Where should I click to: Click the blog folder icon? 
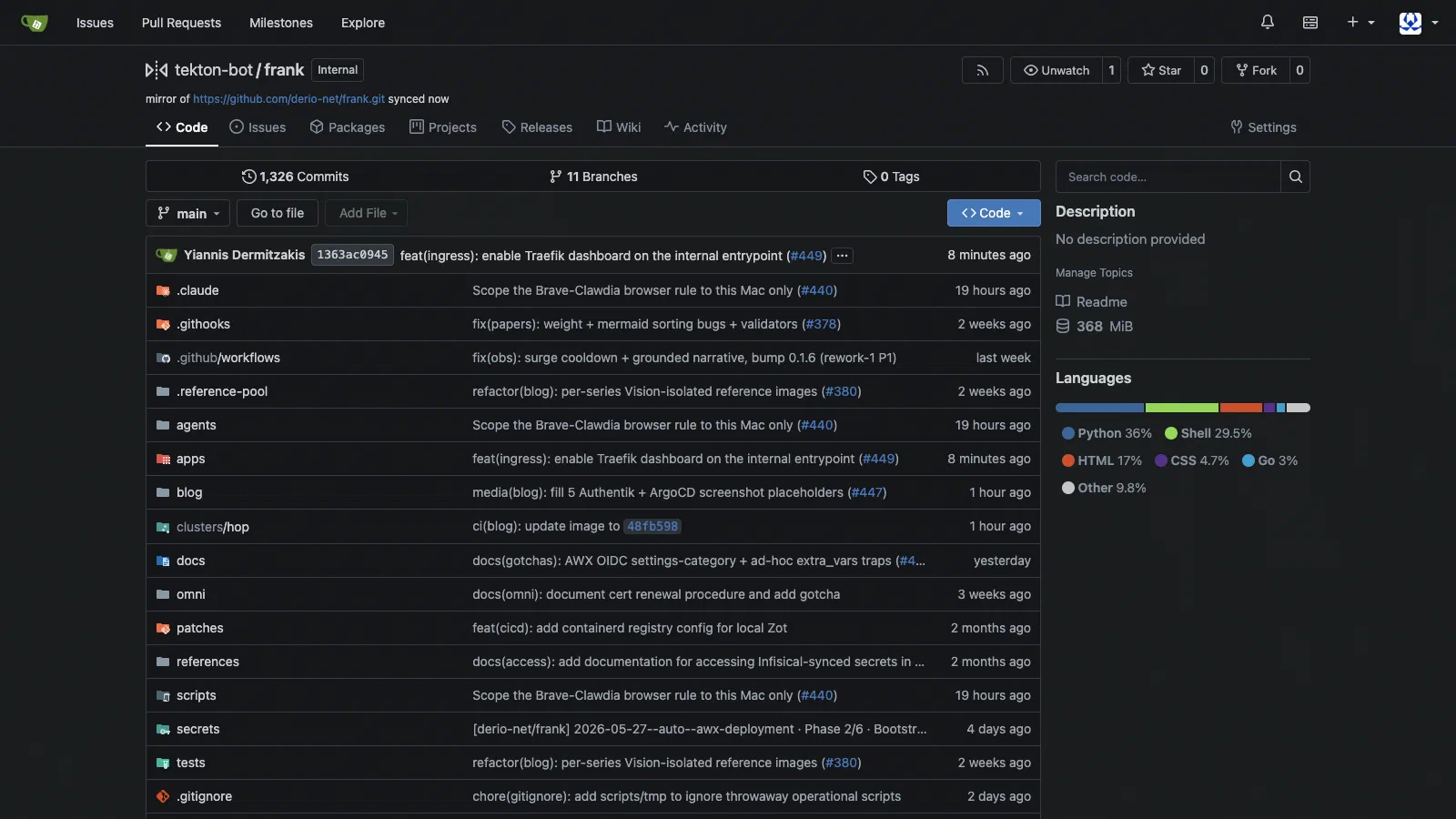(163, 492)
